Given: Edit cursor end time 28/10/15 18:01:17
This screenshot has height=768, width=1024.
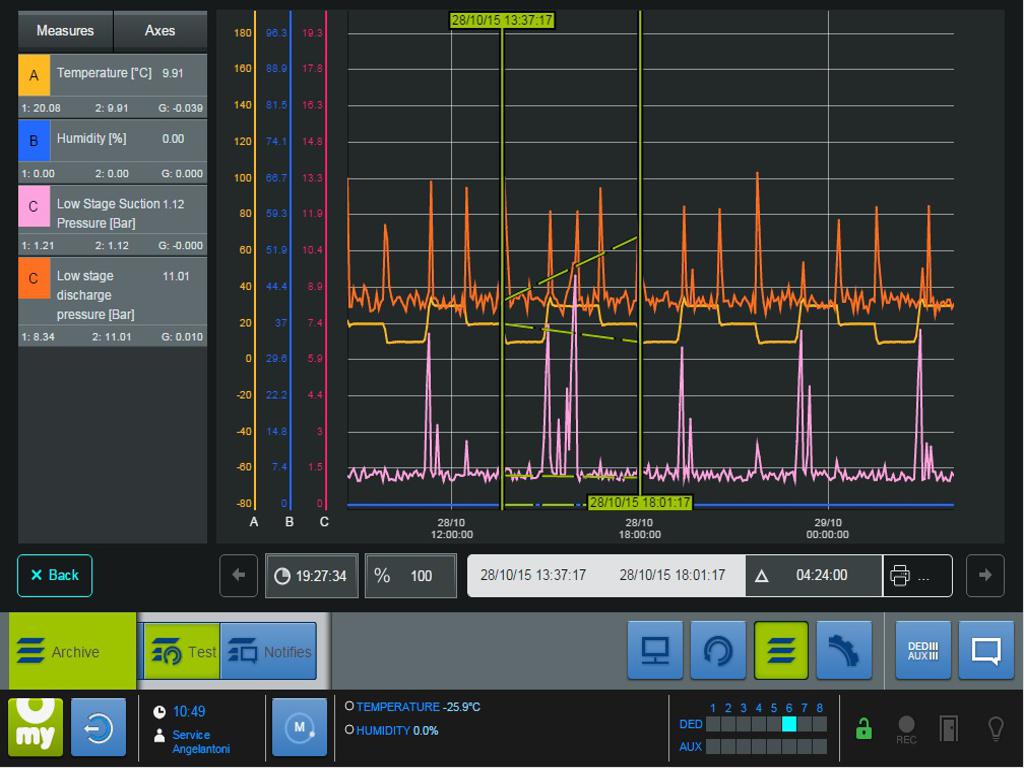Looking at the screenshot, I should pos(672,575).
